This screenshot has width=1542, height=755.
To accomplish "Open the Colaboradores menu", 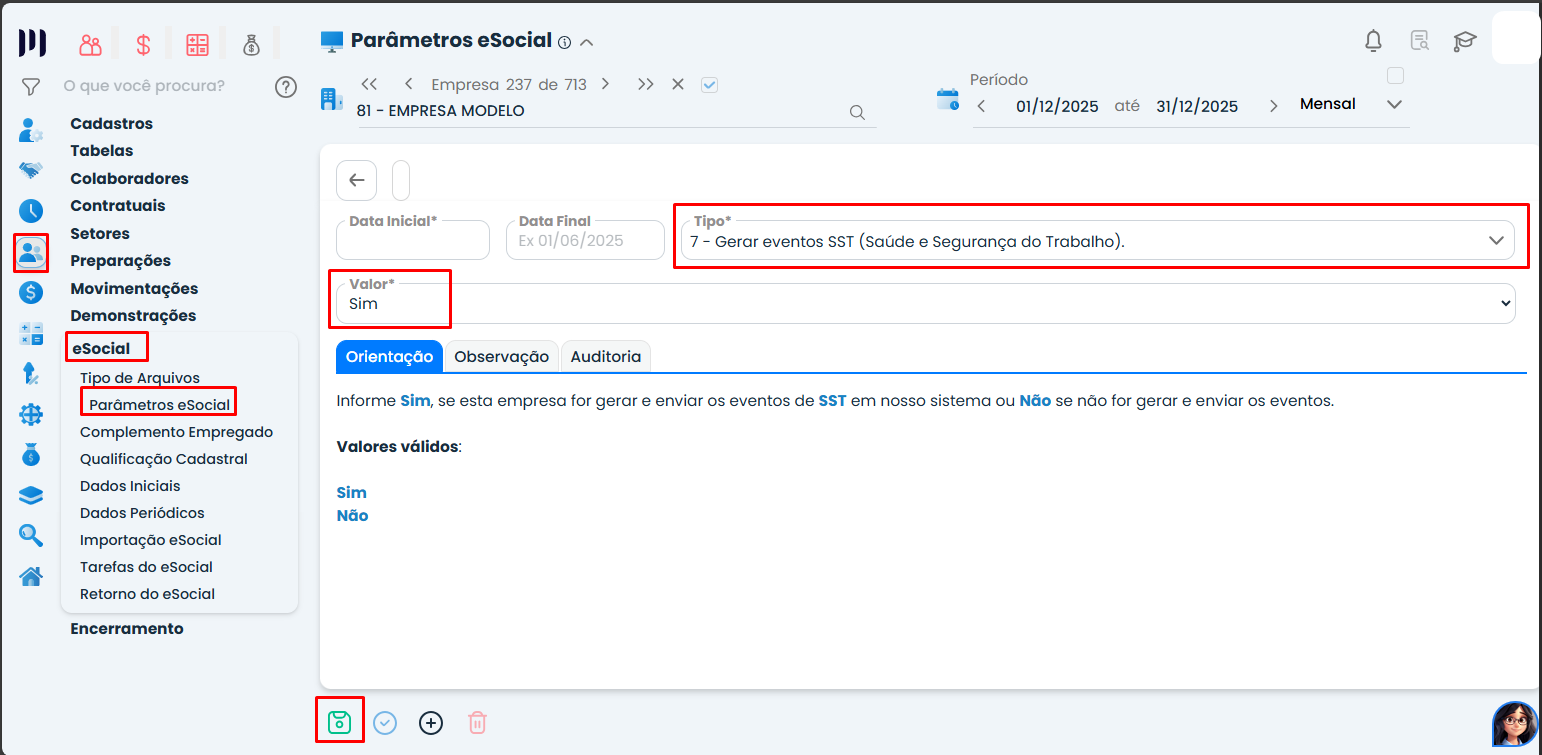I will [x=129, y=179].
